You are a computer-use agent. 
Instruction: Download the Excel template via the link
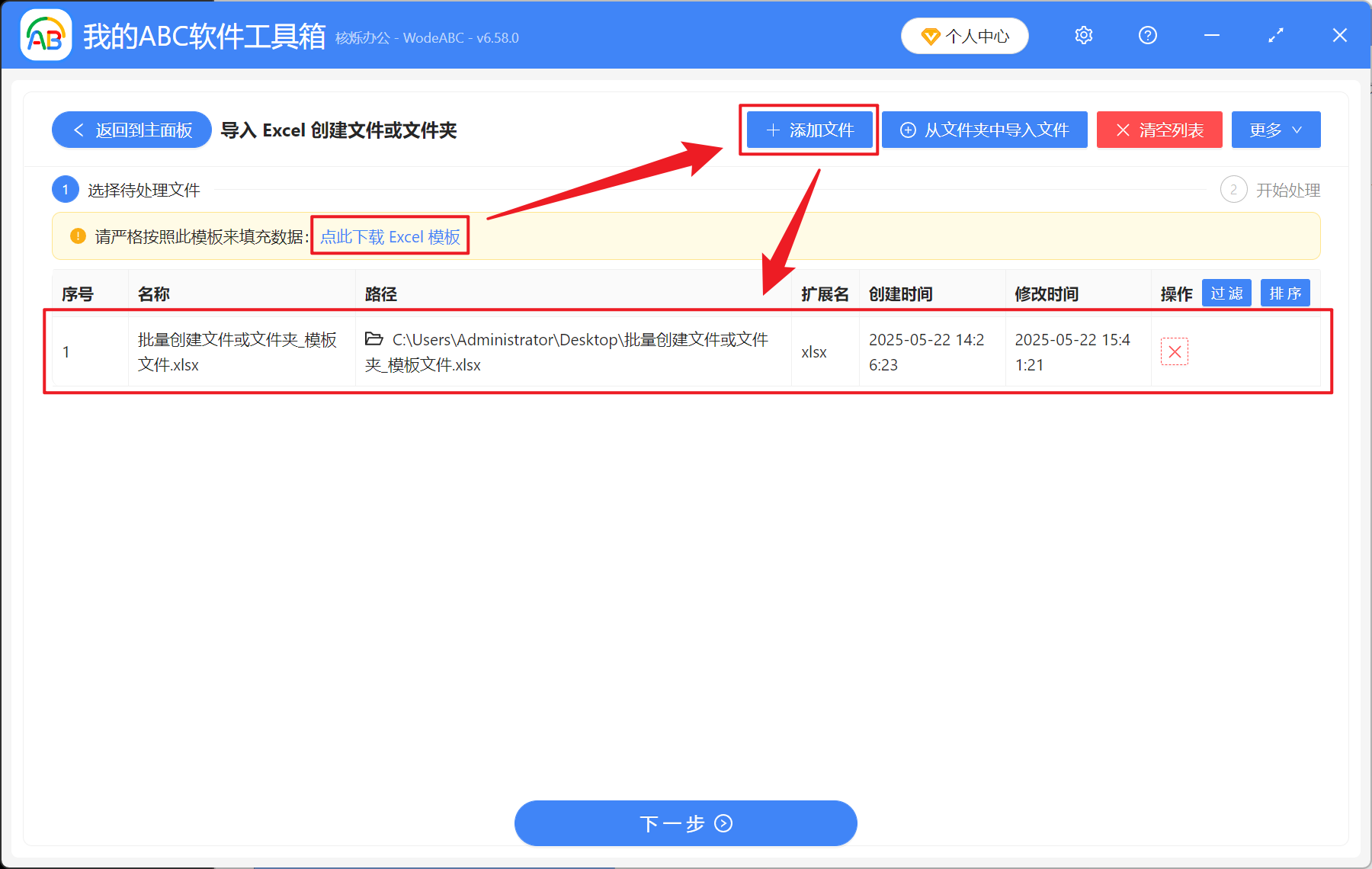(x=389, y=236)
